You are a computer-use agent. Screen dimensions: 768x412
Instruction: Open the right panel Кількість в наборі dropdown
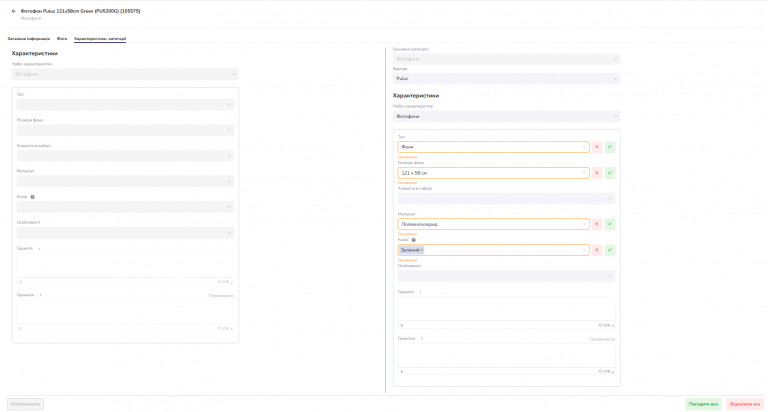click(506, 198)
